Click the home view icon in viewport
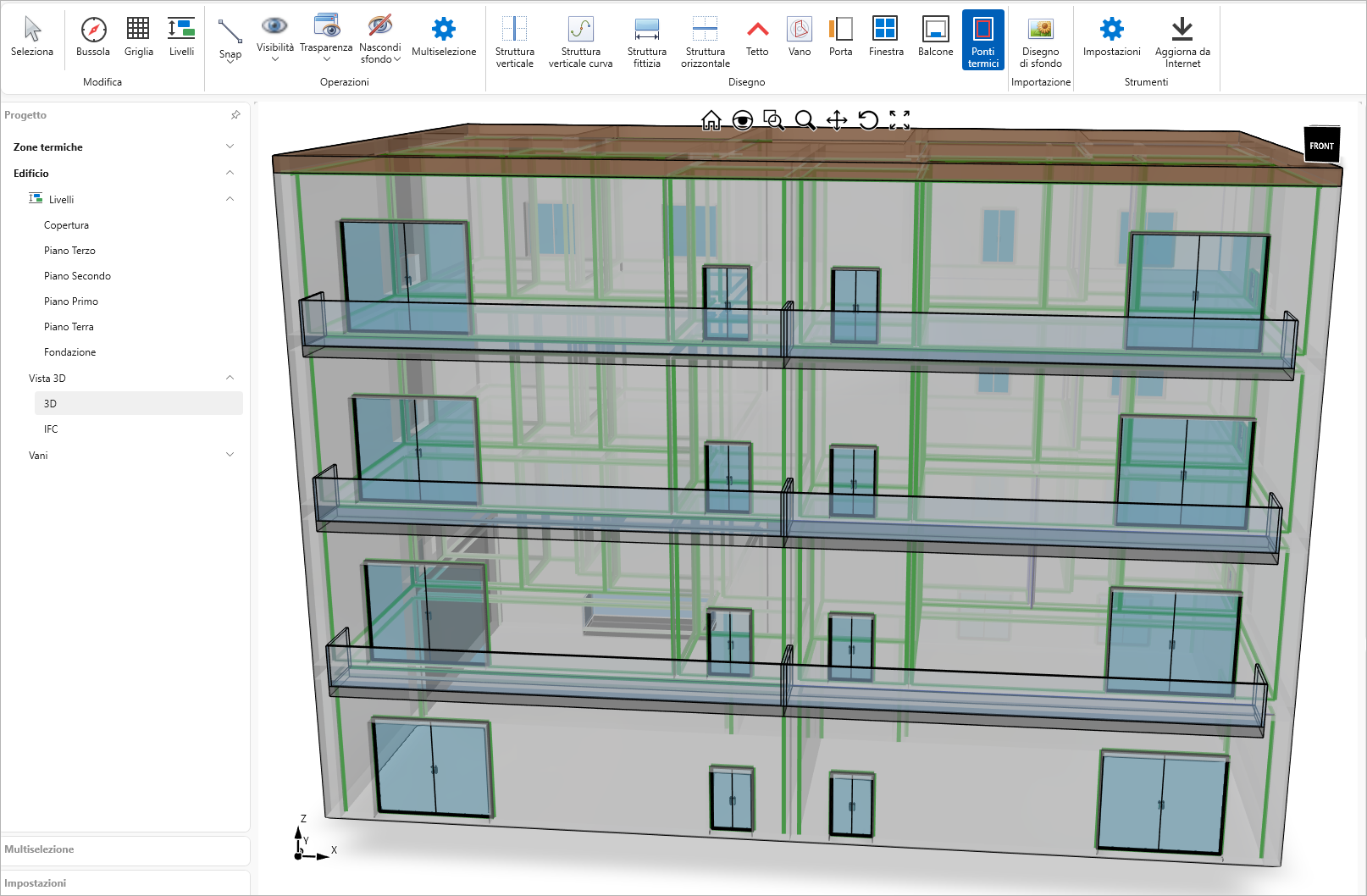 tap(711, 120)
